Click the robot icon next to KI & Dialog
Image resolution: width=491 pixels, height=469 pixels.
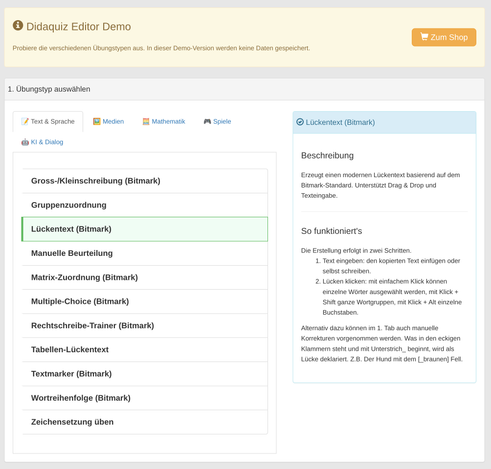pos(25,142)
